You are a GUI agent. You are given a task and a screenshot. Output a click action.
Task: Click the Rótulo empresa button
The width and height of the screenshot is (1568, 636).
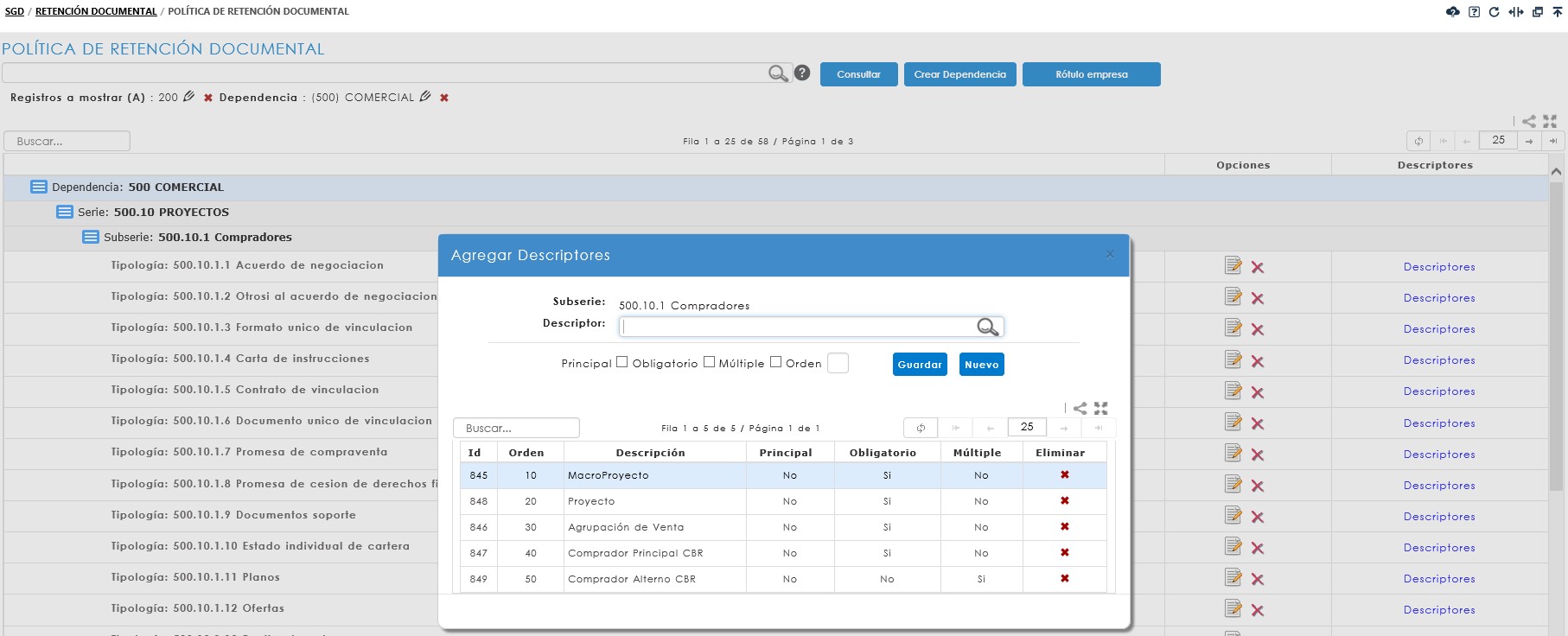point(1092,74)
